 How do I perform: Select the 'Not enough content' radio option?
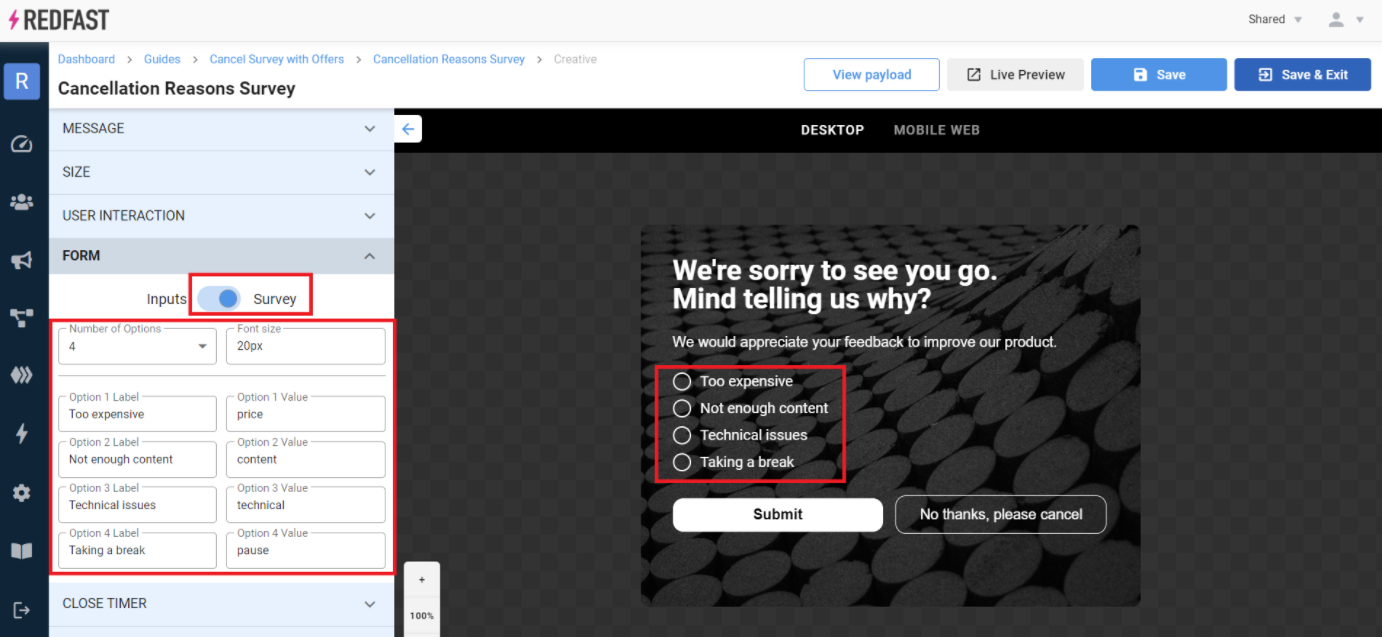(x=682, y=408)
